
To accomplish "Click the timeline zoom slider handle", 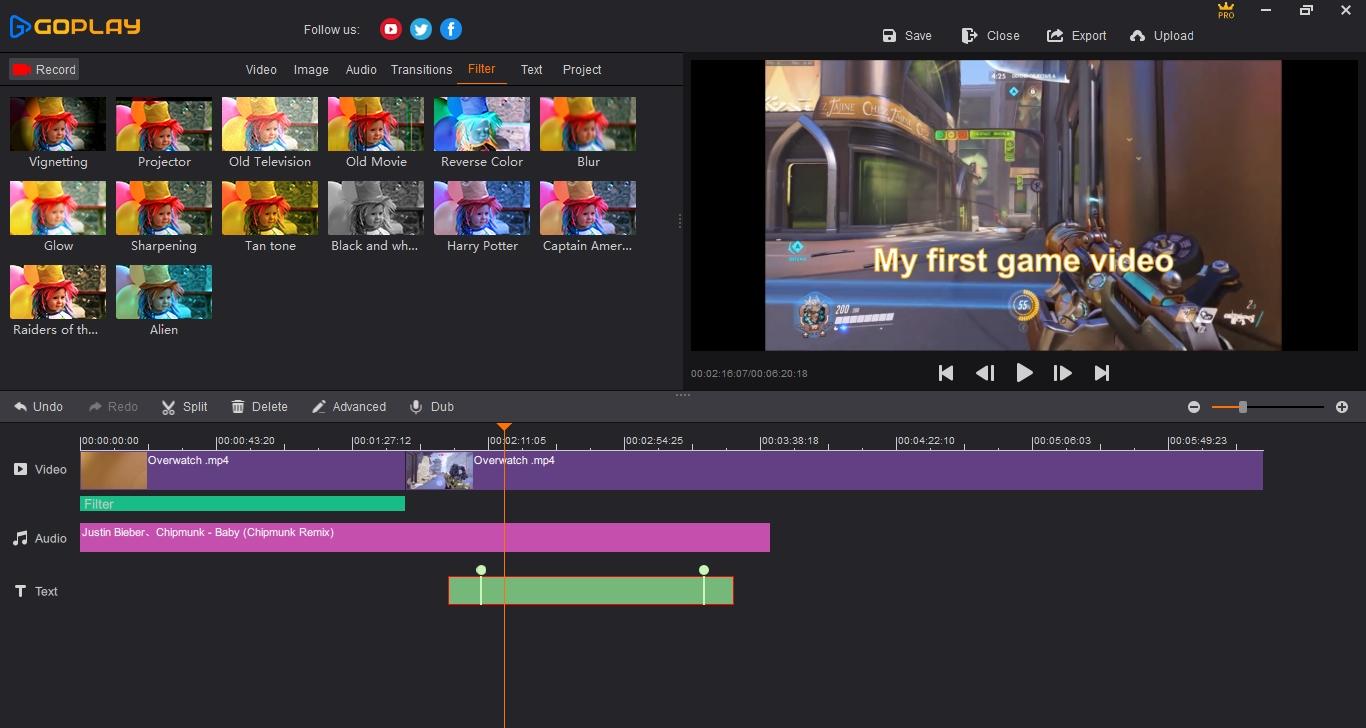I will coord(1243,407).
